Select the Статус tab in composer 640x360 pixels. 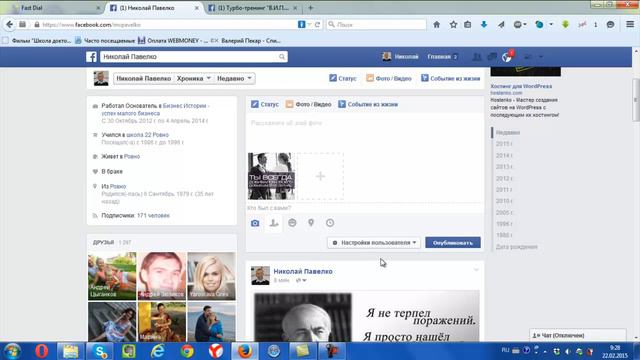pos(265,104)
